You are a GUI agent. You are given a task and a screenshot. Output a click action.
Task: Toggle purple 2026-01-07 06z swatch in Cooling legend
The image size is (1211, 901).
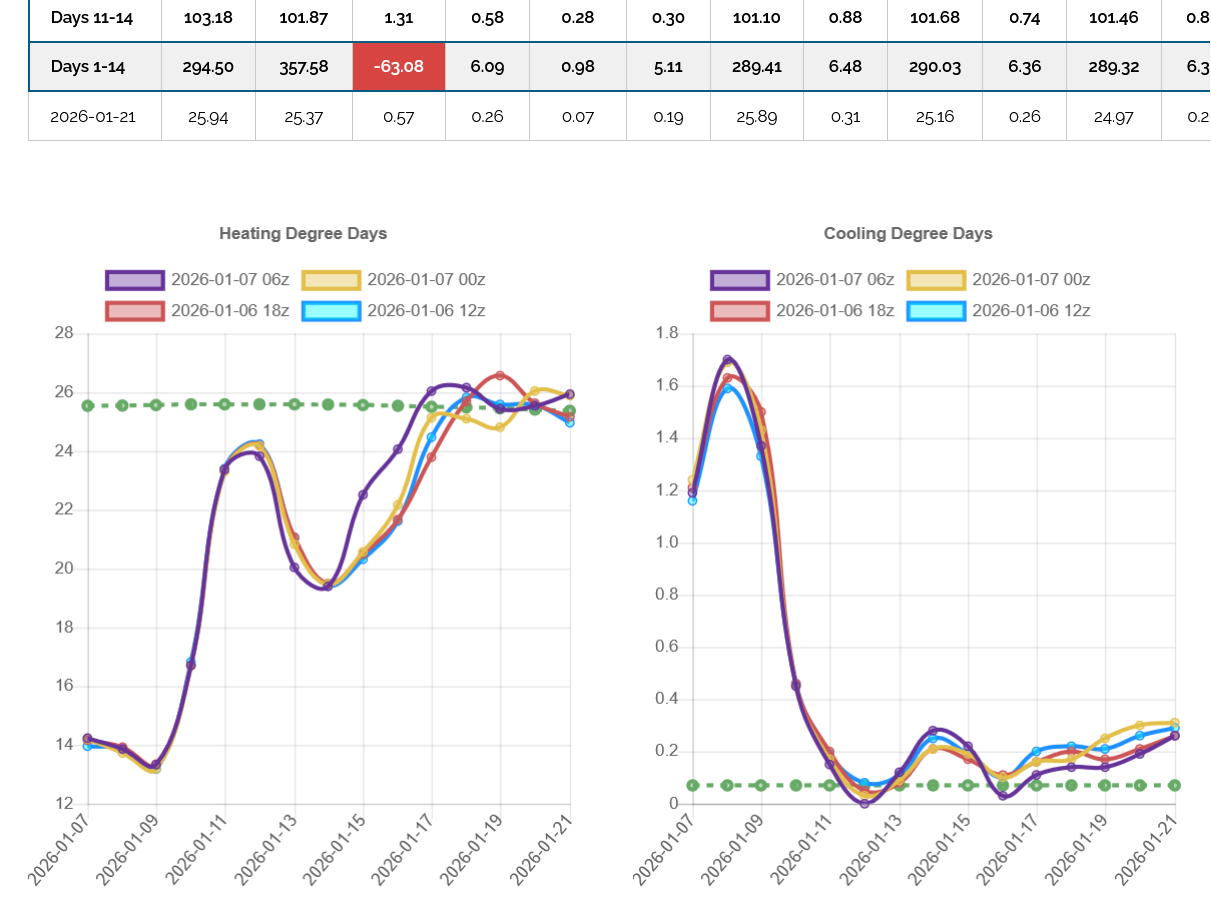pos(739,280)
